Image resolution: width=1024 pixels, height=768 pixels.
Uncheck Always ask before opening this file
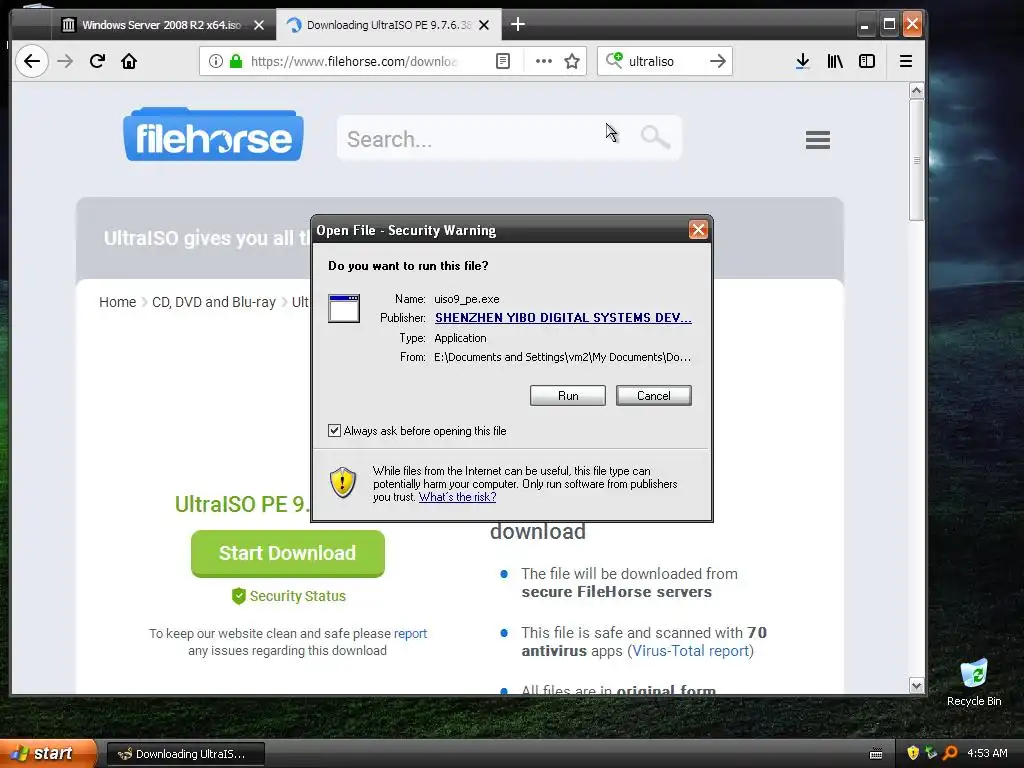click(334, 430)
